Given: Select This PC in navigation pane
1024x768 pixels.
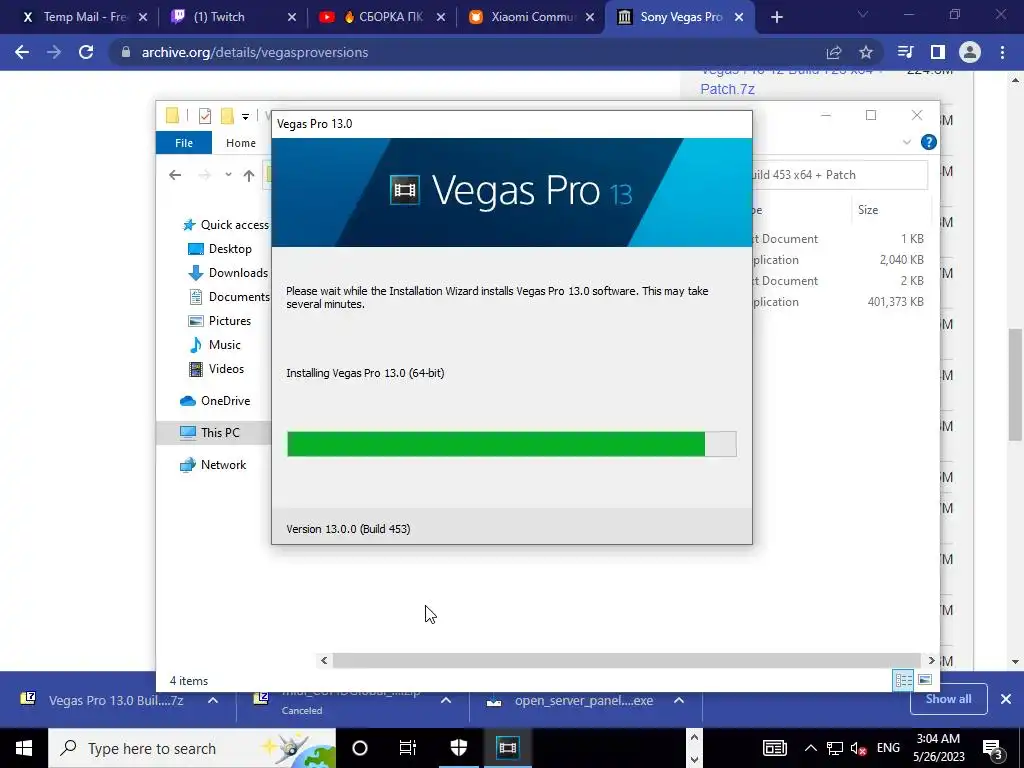Looking at the screenshot, I should [x=214, y=432].
